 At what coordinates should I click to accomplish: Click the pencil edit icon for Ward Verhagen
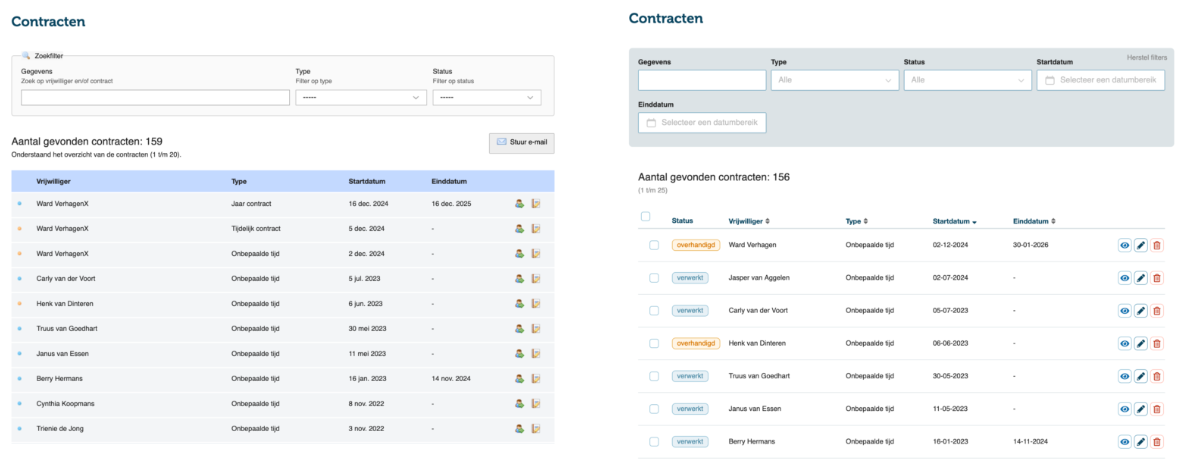pyautogui.click(x=1141, y=245)
